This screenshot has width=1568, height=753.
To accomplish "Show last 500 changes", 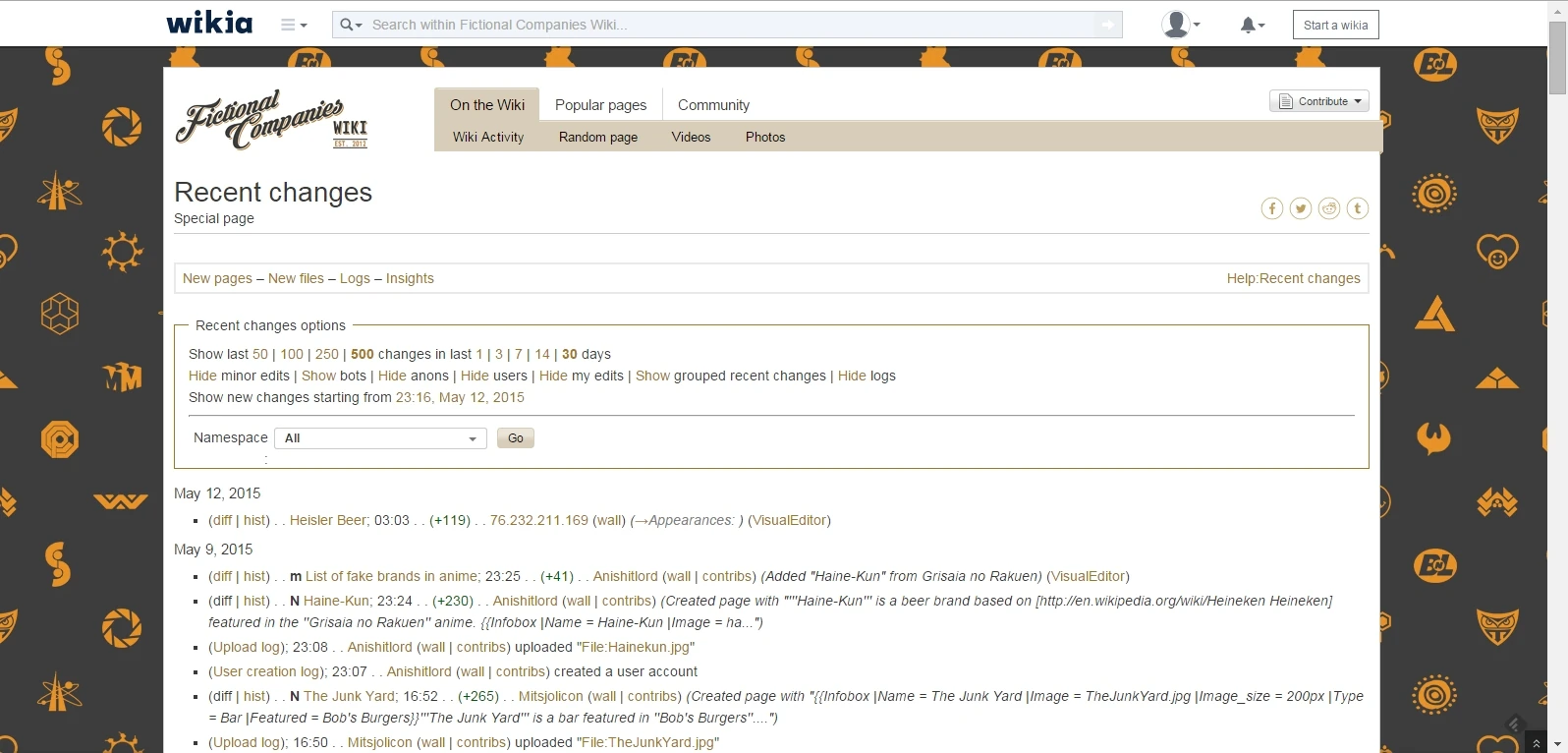I will click(x=363, y=354).
